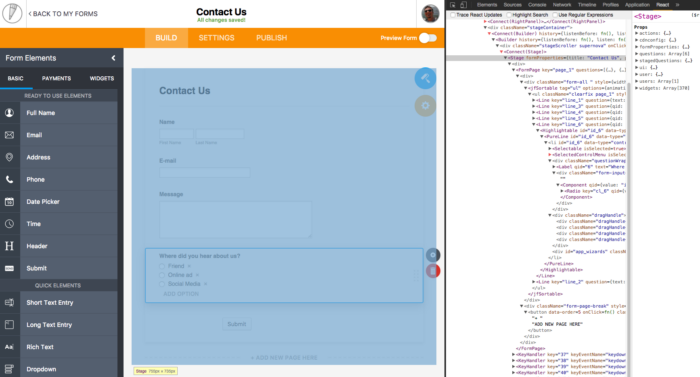Click the JotForm pencil logo
Screen dimensions: 700x377
tap(12, 13)
